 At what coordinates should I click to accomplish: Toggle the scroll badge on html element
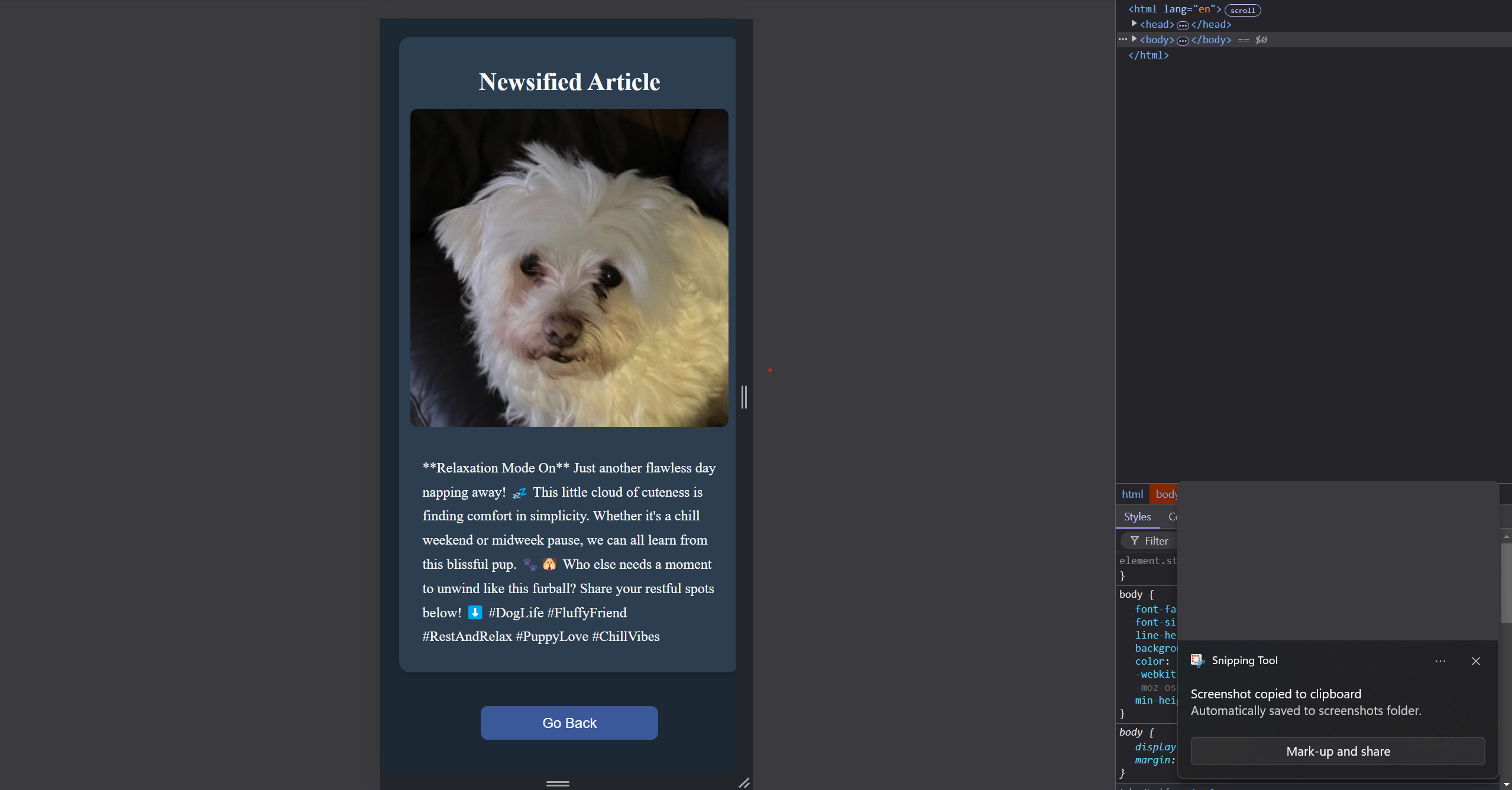(1242, 10)
